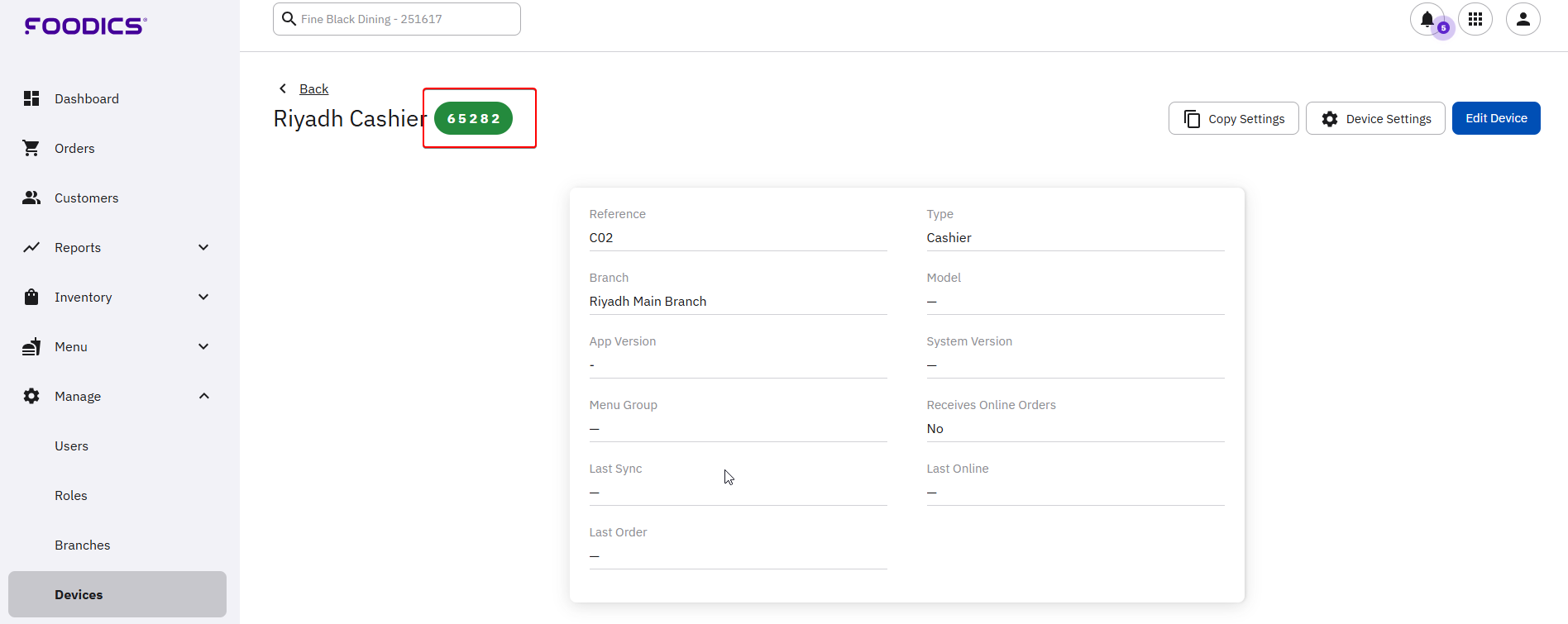1568x624 pixels.
Task: Click the Copy Settings button
Action: point(1233,118)
